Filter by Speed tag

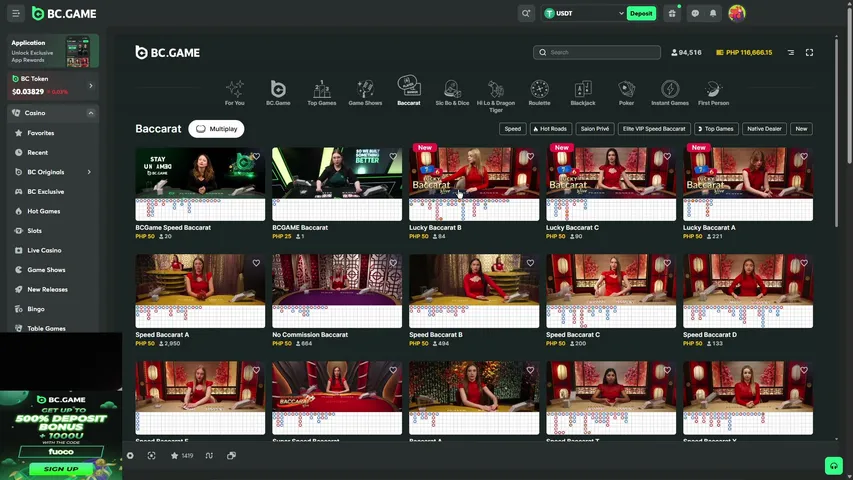point(512,129)
